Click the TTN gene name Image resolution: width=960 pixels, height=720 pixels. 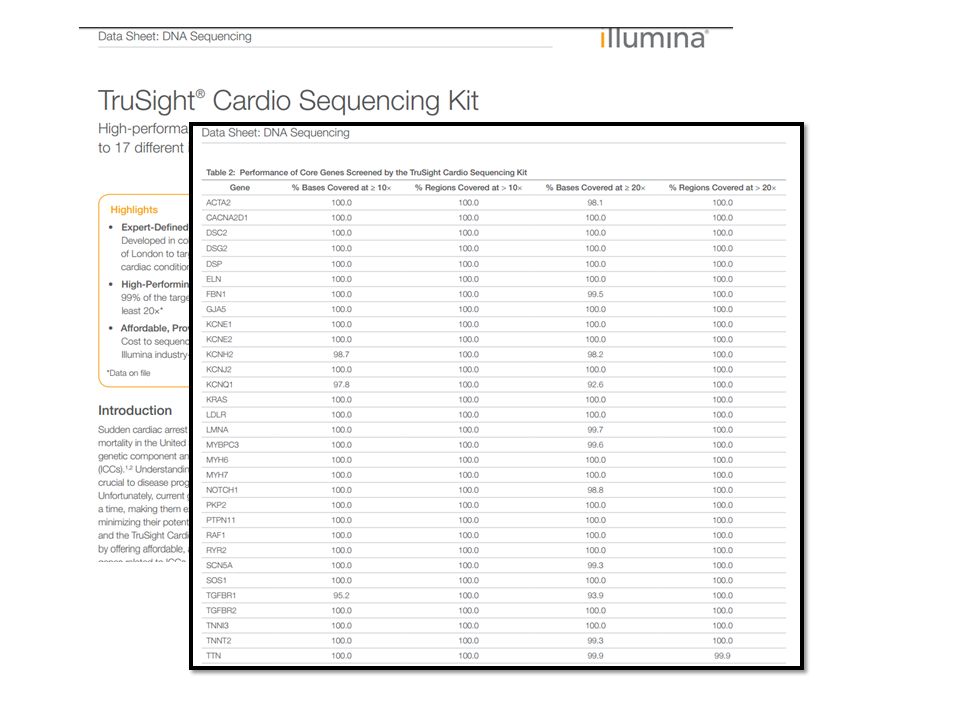point(214,656)
